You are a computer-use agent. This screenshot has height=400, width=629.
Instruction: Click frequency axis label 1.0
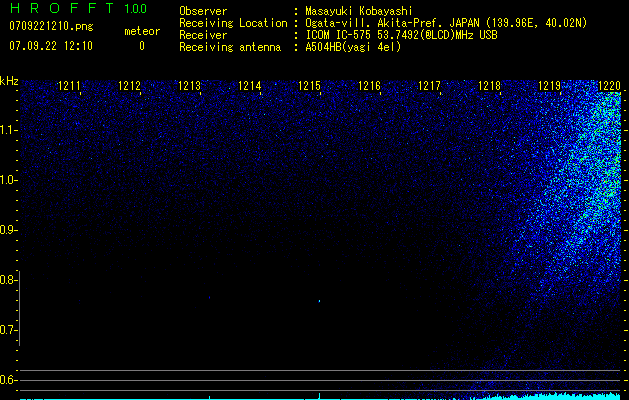[8, 180]
